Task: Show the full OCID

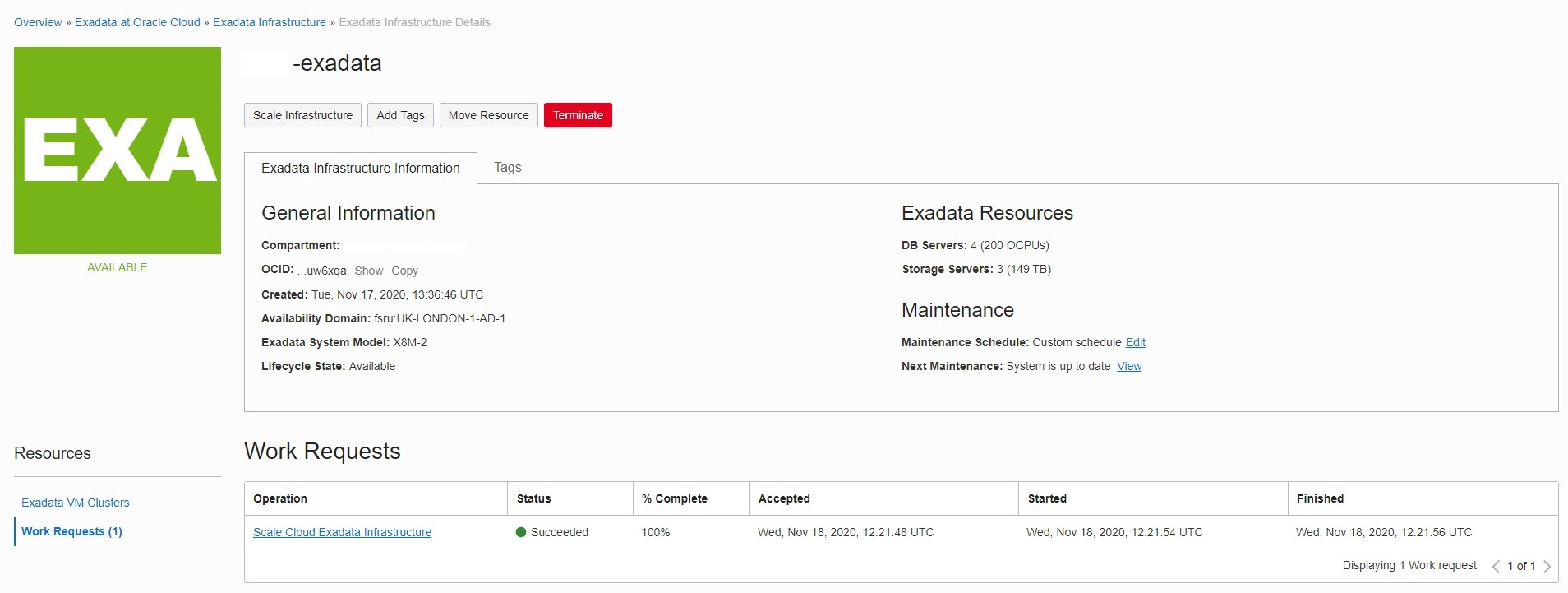Action: coord(369,271)
